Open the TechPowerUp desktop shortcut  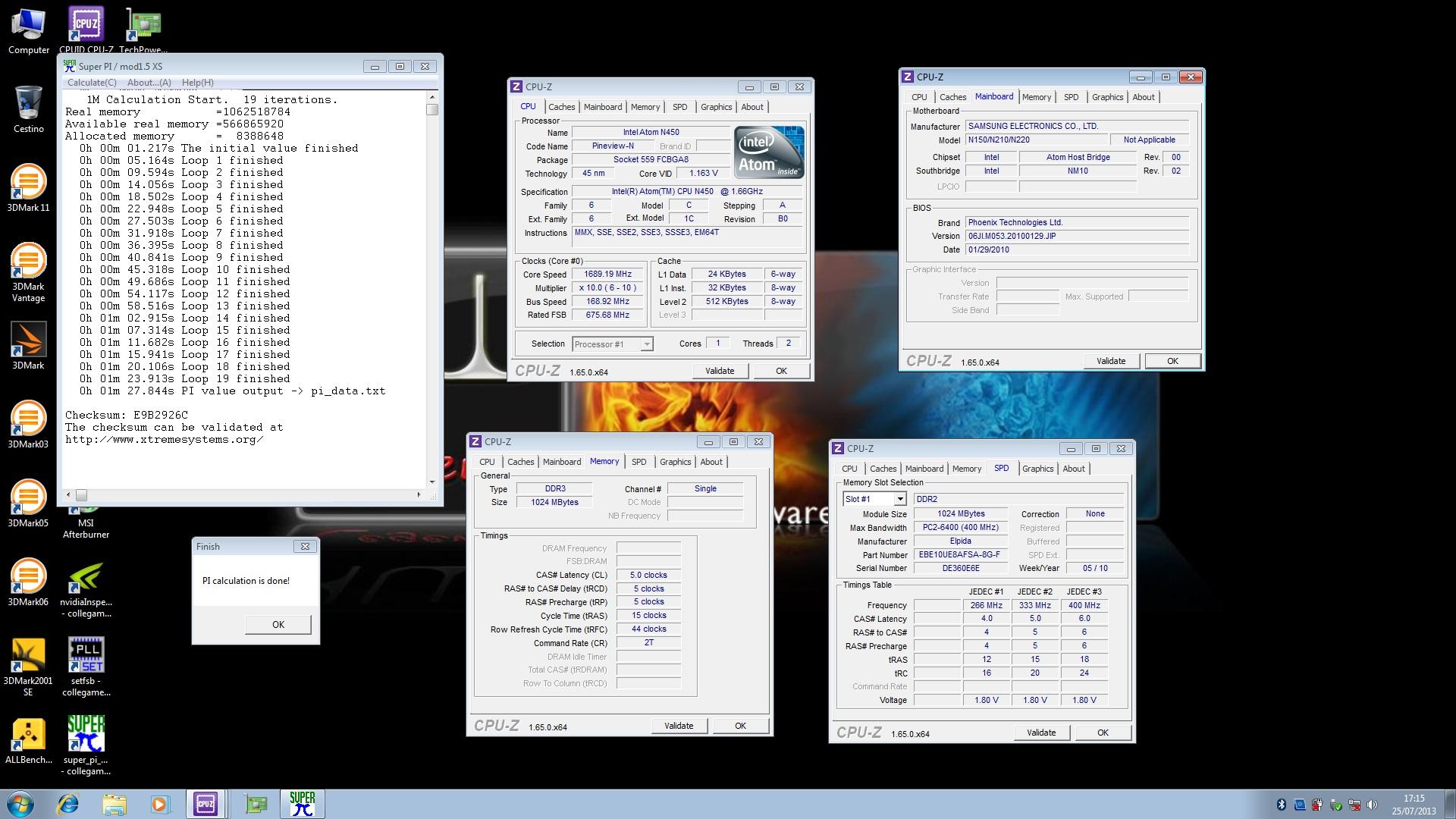[143, 32]
